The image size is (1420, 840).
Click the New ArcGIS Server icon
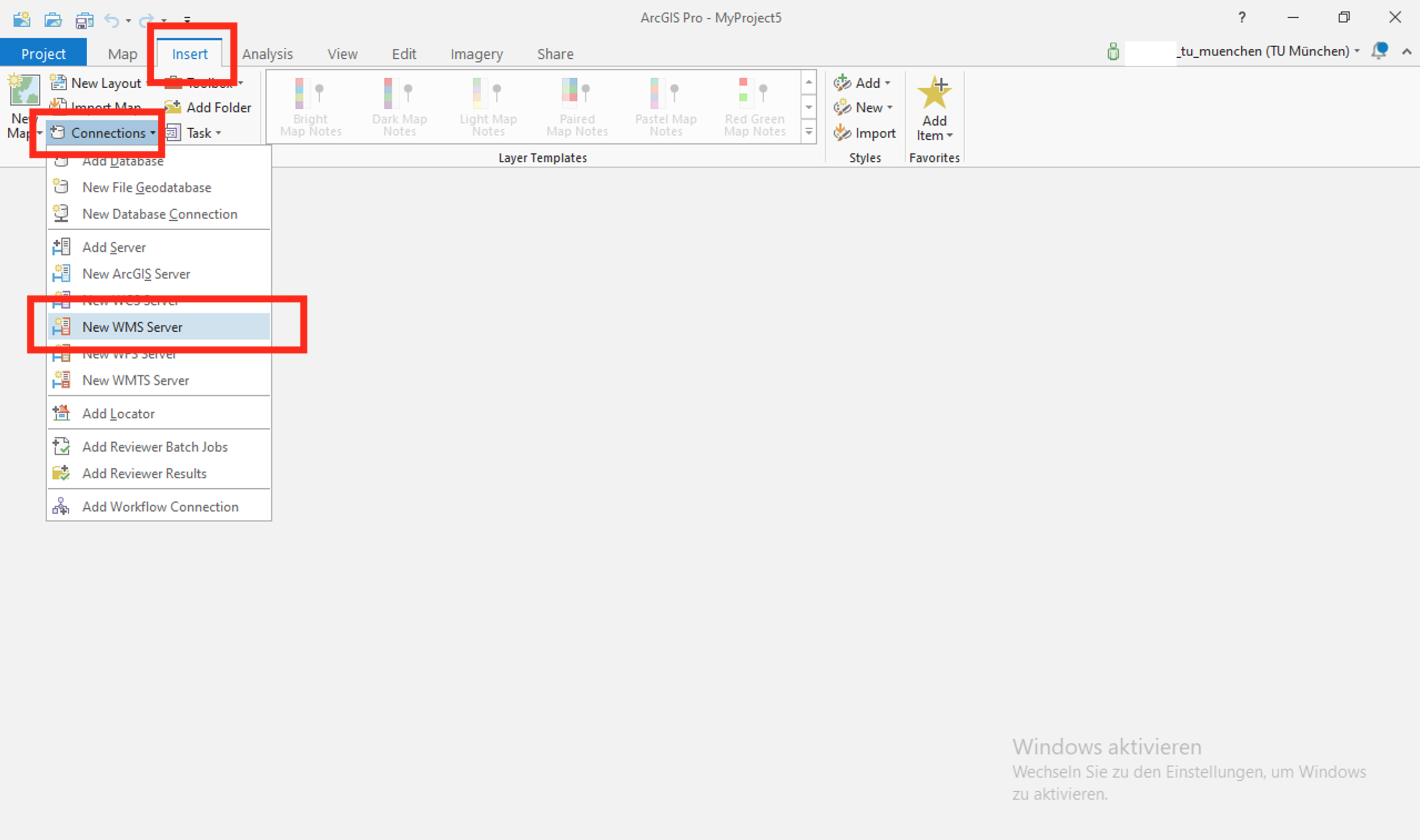(61, 274)
